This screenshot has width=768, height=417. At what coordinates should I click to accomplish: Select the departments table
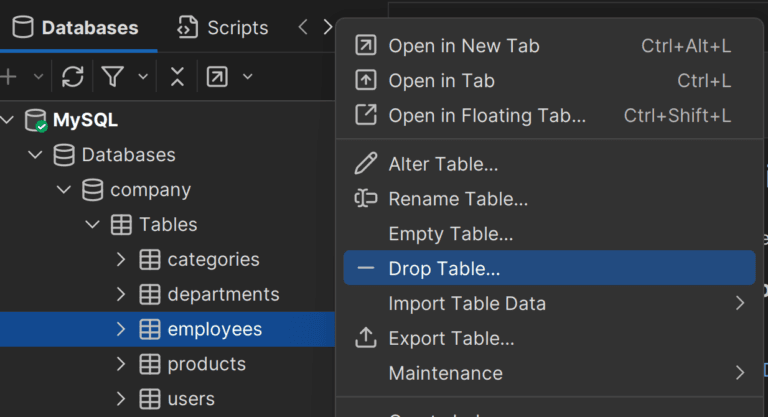pos(223,294)
